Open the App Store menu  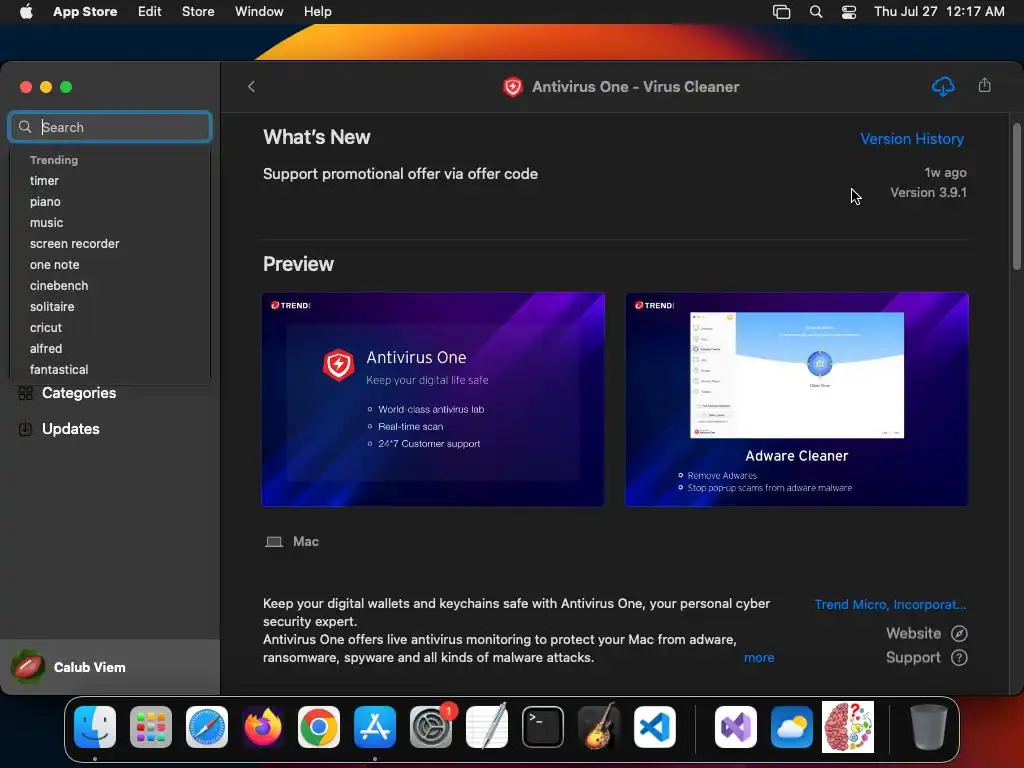click(85, 12)
